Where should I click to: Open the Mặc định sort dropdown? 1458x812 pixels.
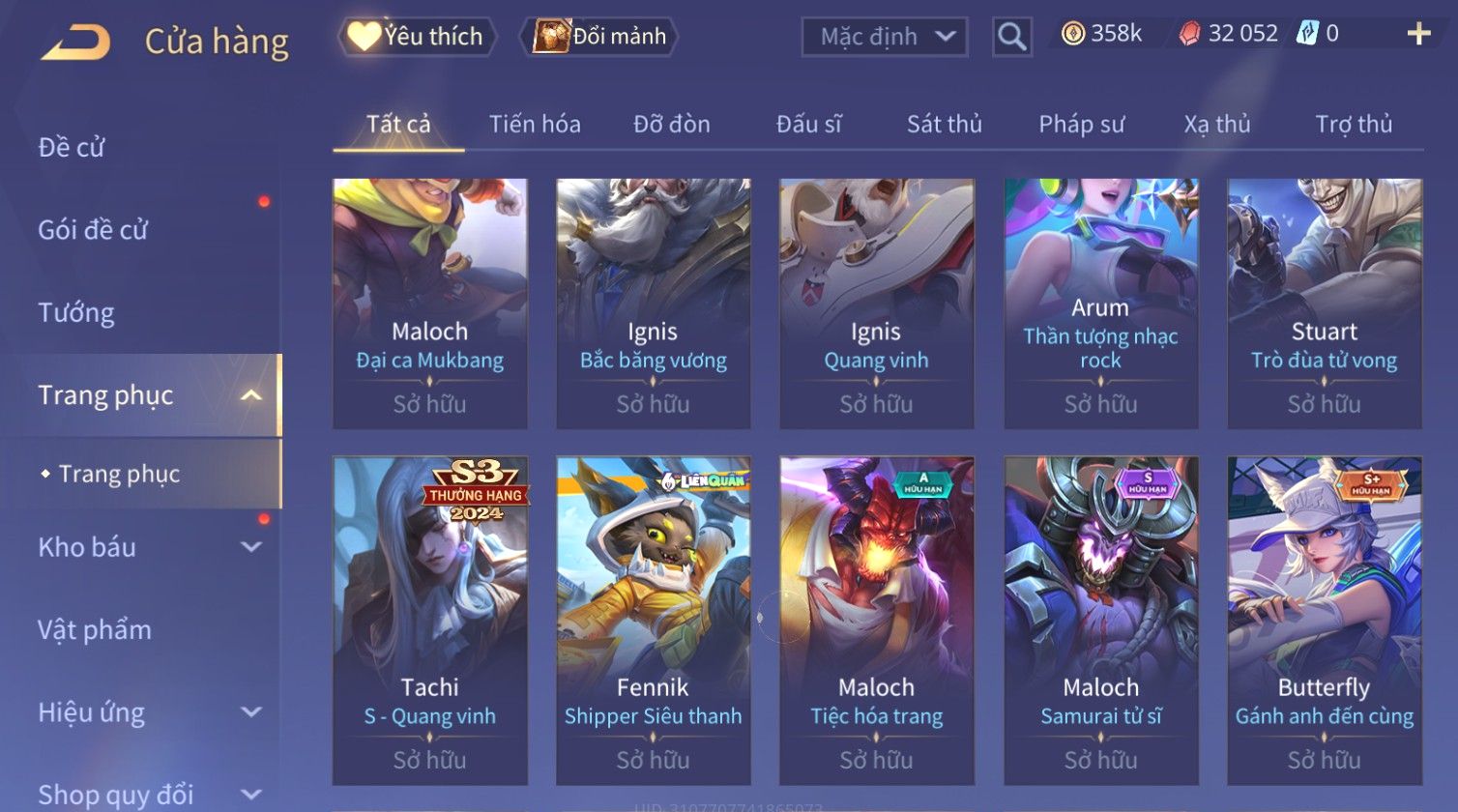click(x=885, y=37)
